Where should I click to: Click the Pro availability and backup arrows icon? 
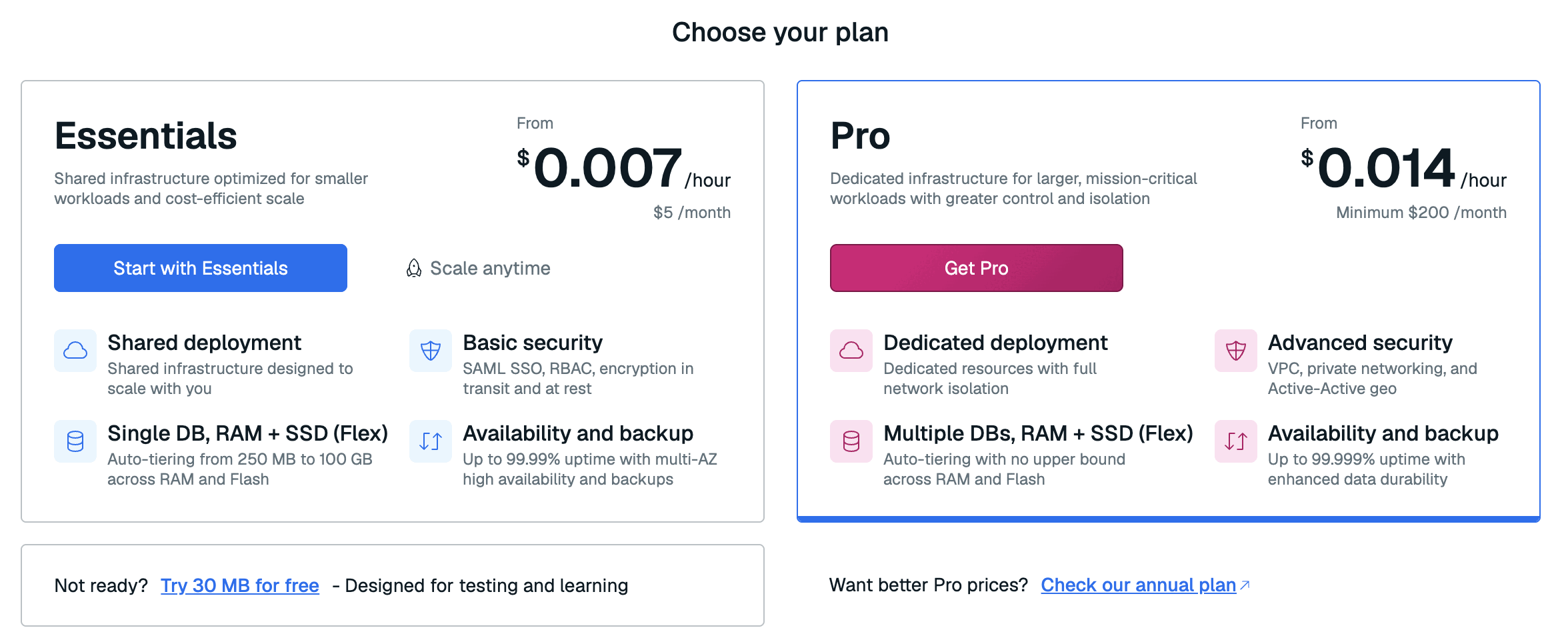(1236, 441)
